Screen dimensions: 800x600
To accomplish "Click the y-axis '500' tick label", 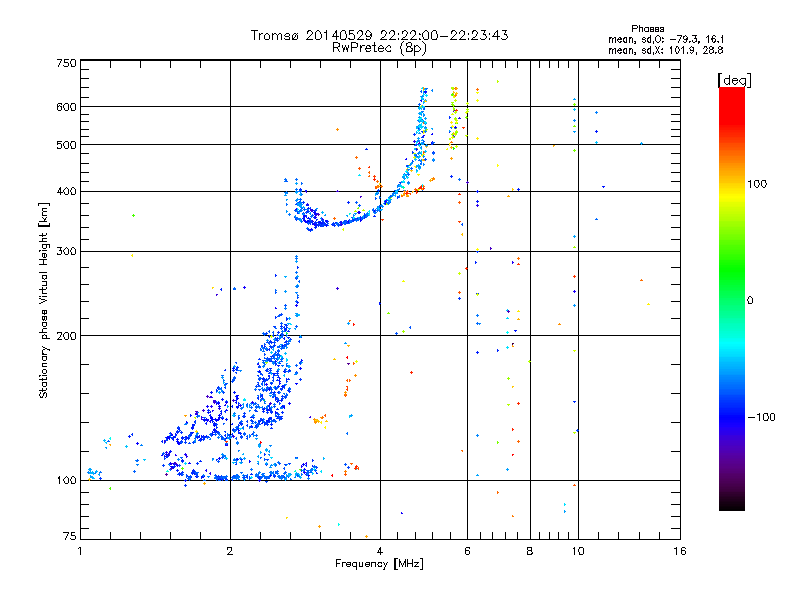I will coord(67,145).
